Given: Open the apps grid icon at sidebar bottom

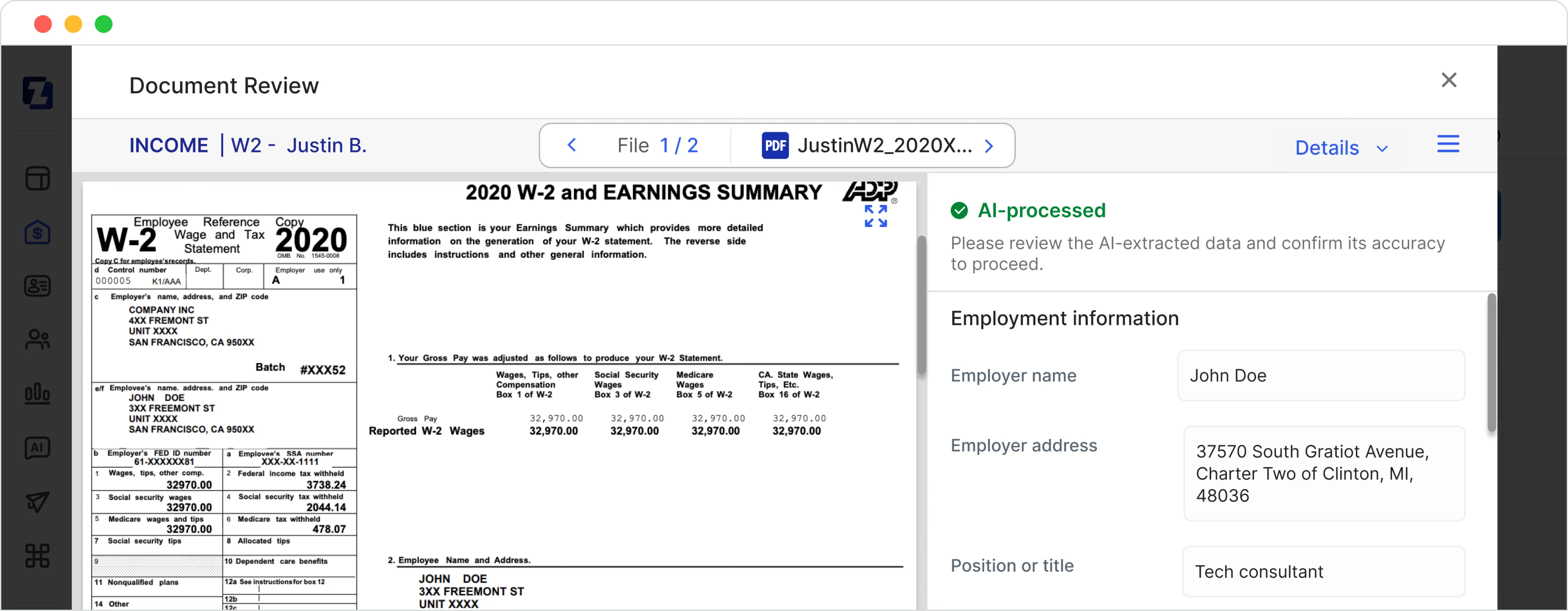Looking at the screenshot, I should point(38,556).
